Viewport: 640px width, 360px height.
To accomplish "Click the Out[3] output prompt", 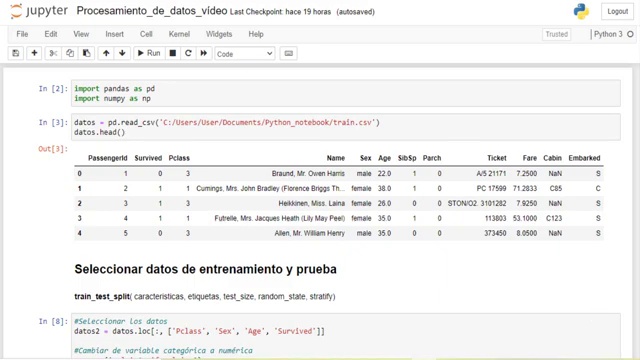I will [53, 149].
